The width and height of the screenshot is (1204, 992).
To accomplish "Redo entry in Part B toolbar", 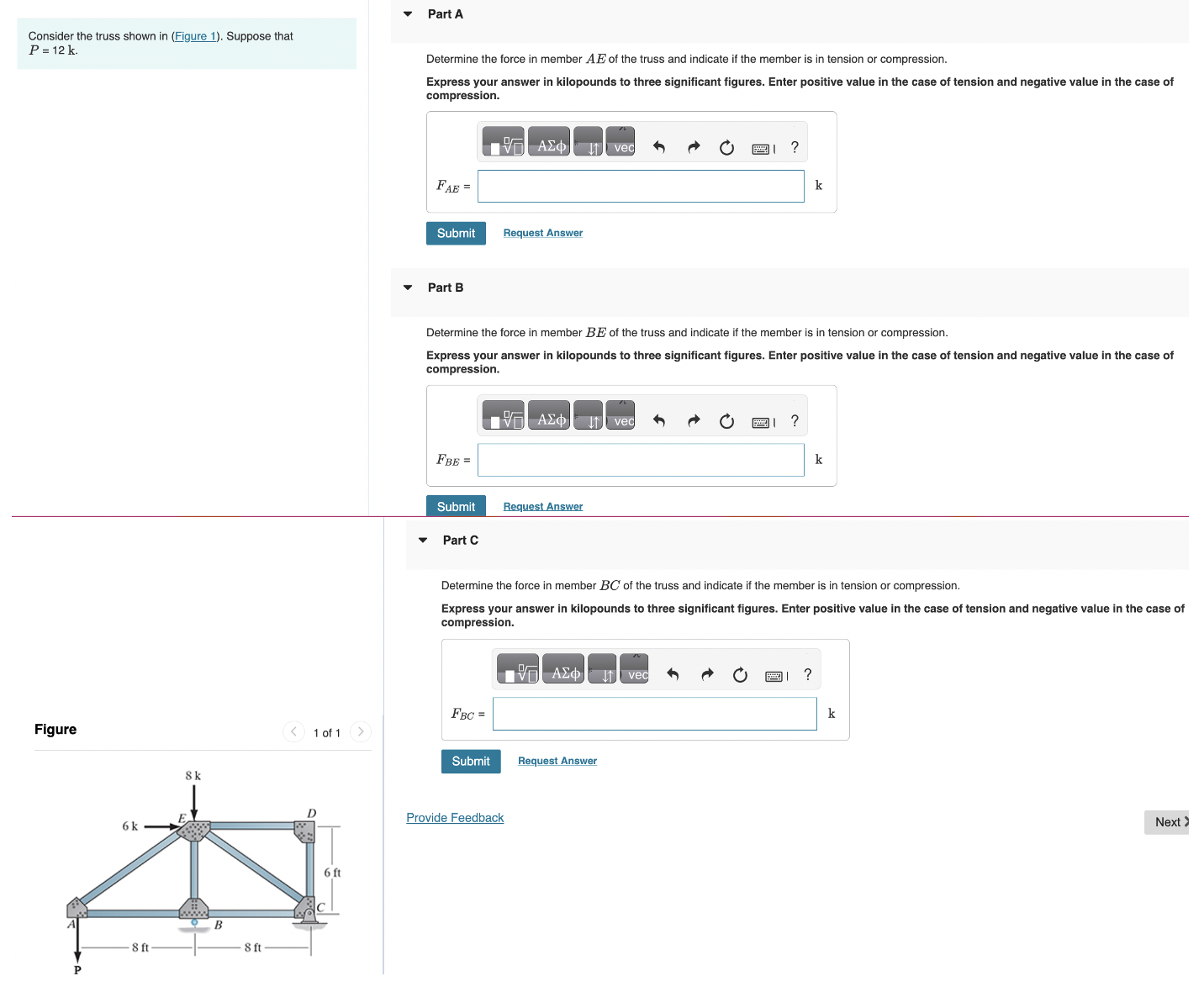I will coord(694,421).
